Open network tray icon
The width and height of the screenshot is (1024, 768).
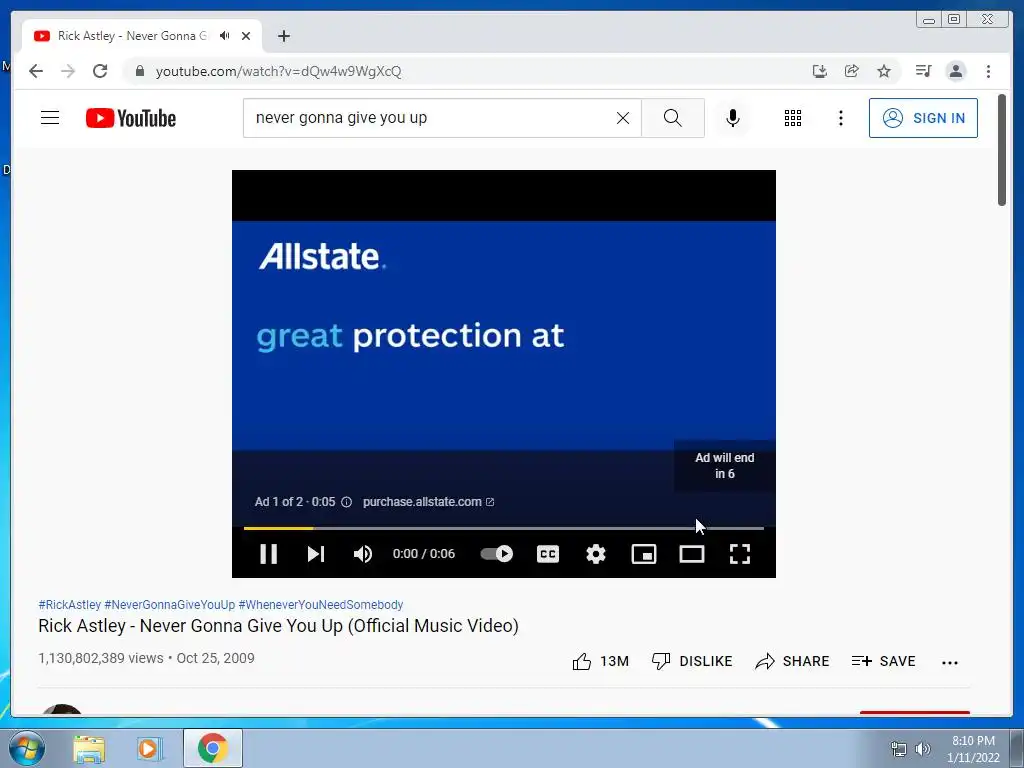pos(899,749)
